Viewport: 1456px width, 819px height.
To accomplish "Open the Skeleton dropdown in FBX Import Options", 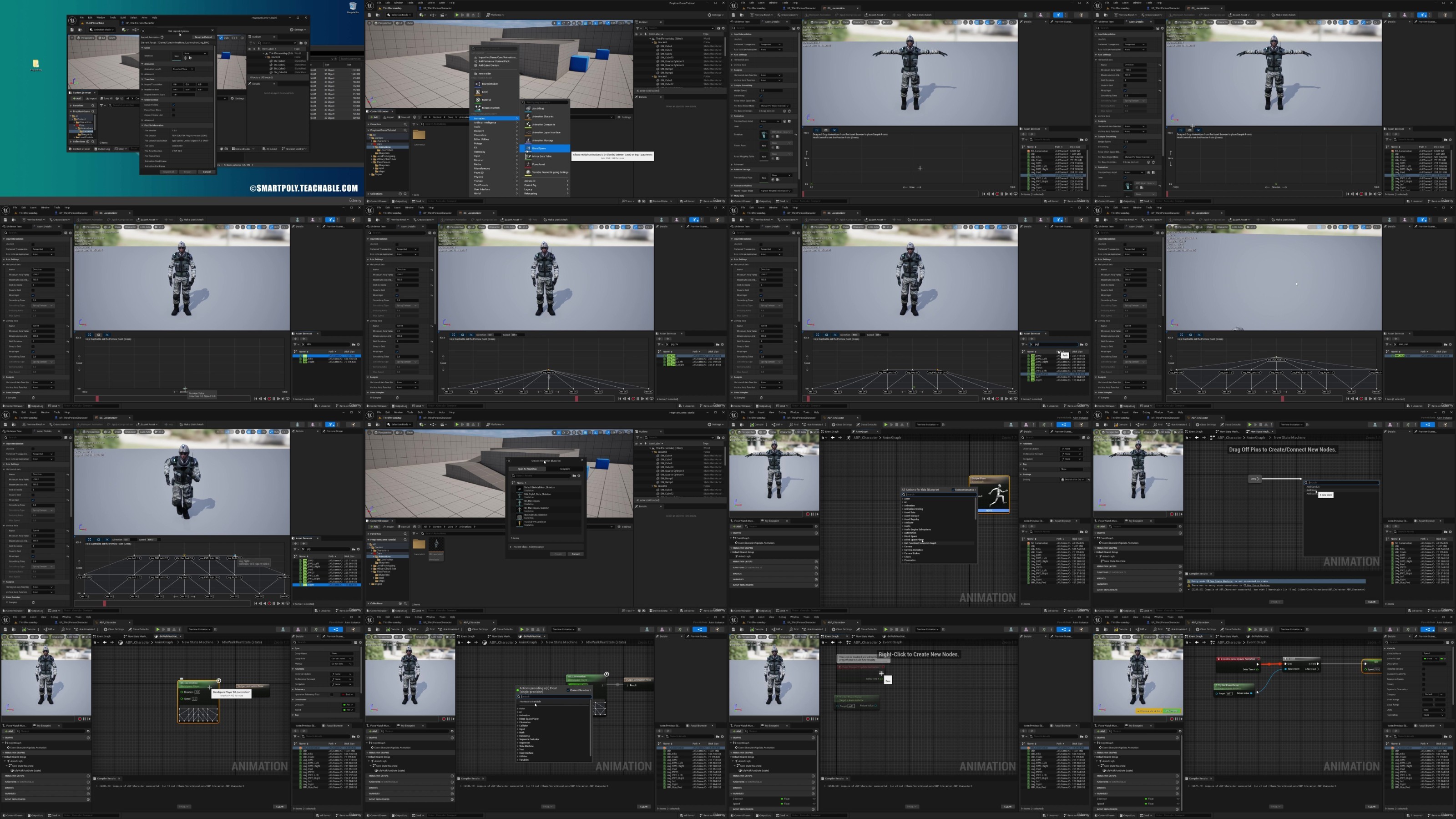I will click(196, 54).
